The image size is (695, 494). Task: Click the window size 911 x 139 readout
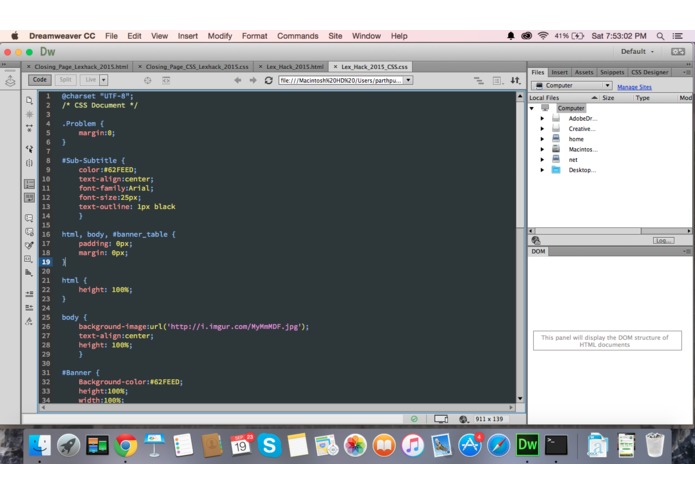489,419
